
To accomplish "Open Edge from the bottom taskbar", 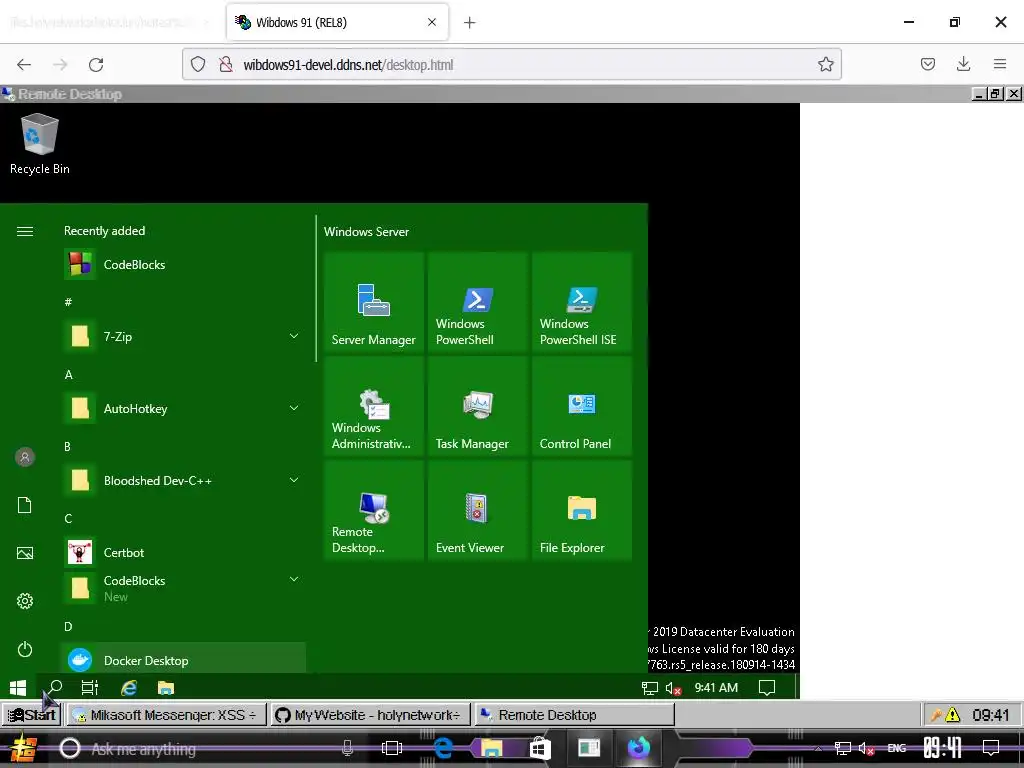I will click(x=443, y=748).
